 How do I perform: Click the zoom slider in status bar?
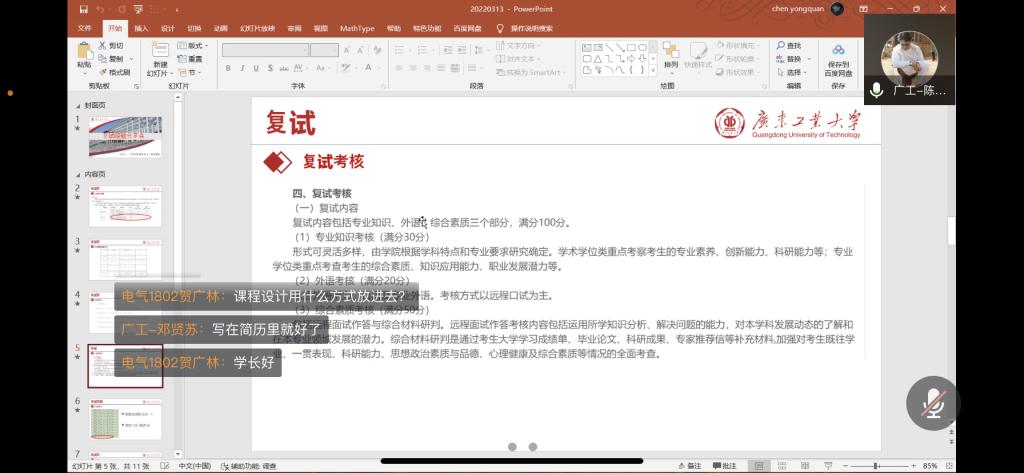click(x=876, y=466)
